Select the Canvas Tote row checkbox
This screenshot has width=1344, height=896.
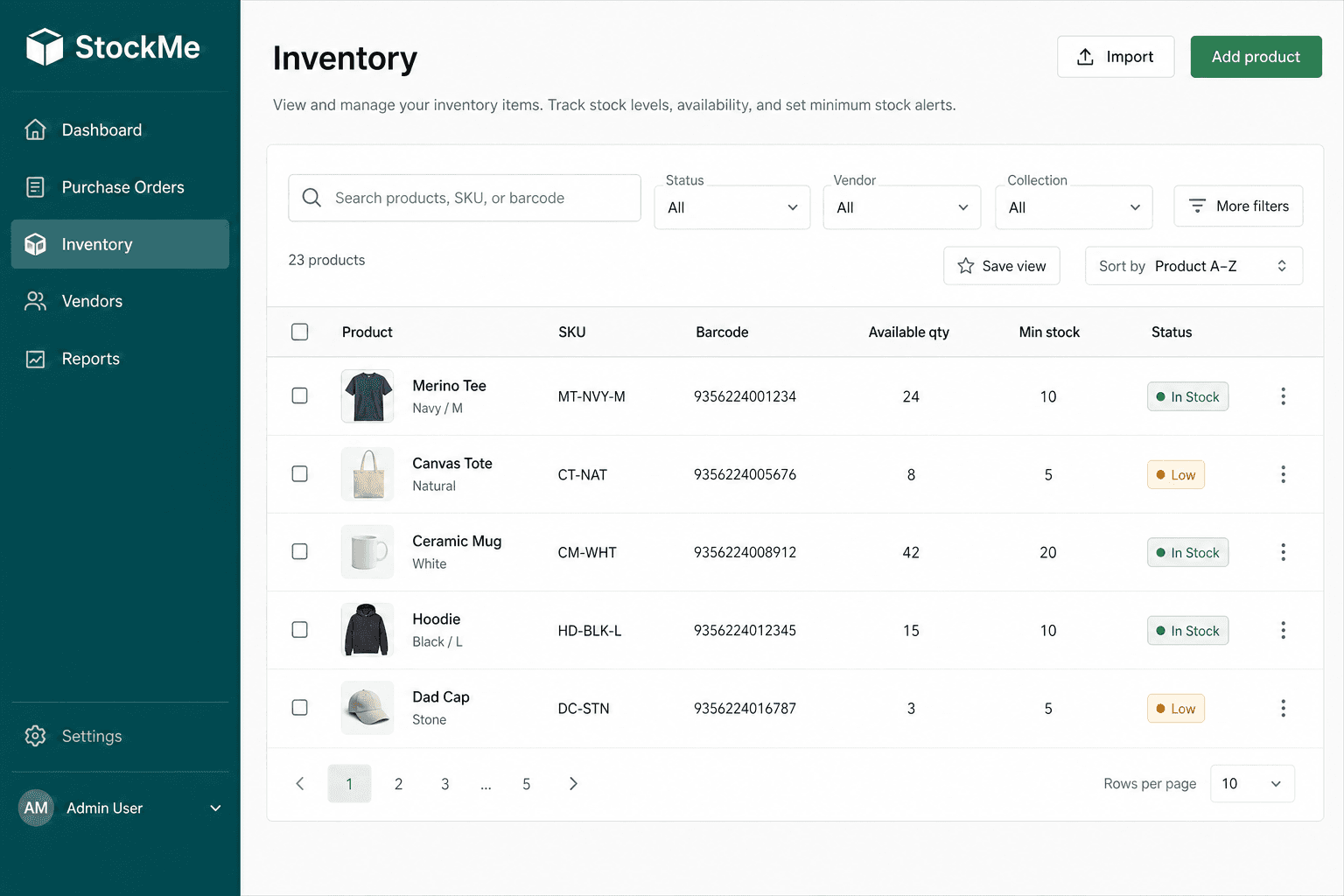point(299,473)
